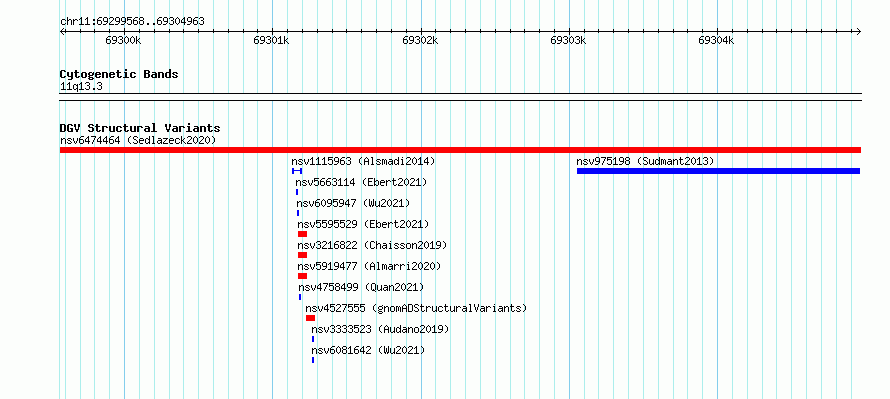Click the nsv4758499 (Quan2021) label

[x=362, y=287]
